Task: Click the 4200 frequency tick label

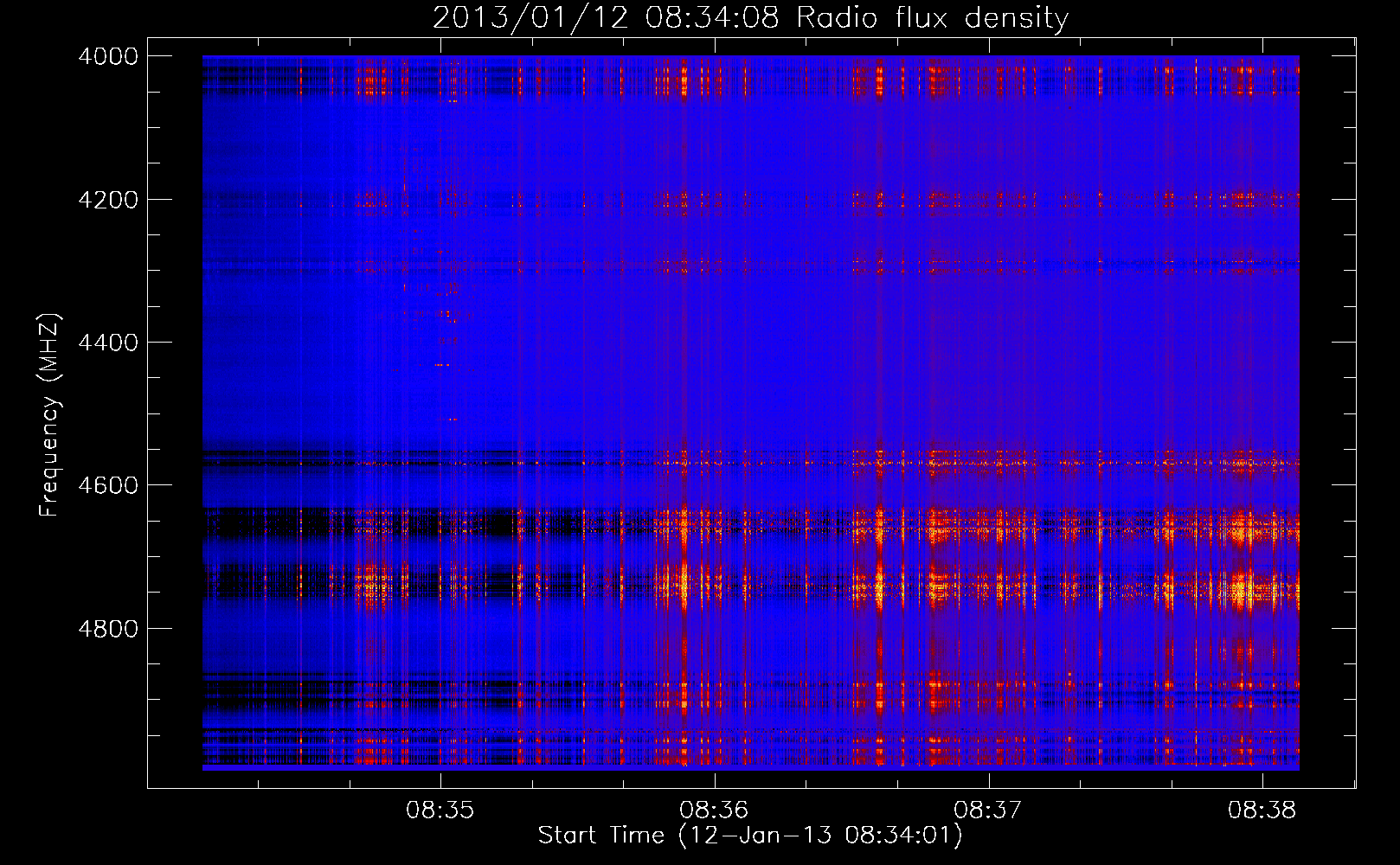Action: (108, 199)
